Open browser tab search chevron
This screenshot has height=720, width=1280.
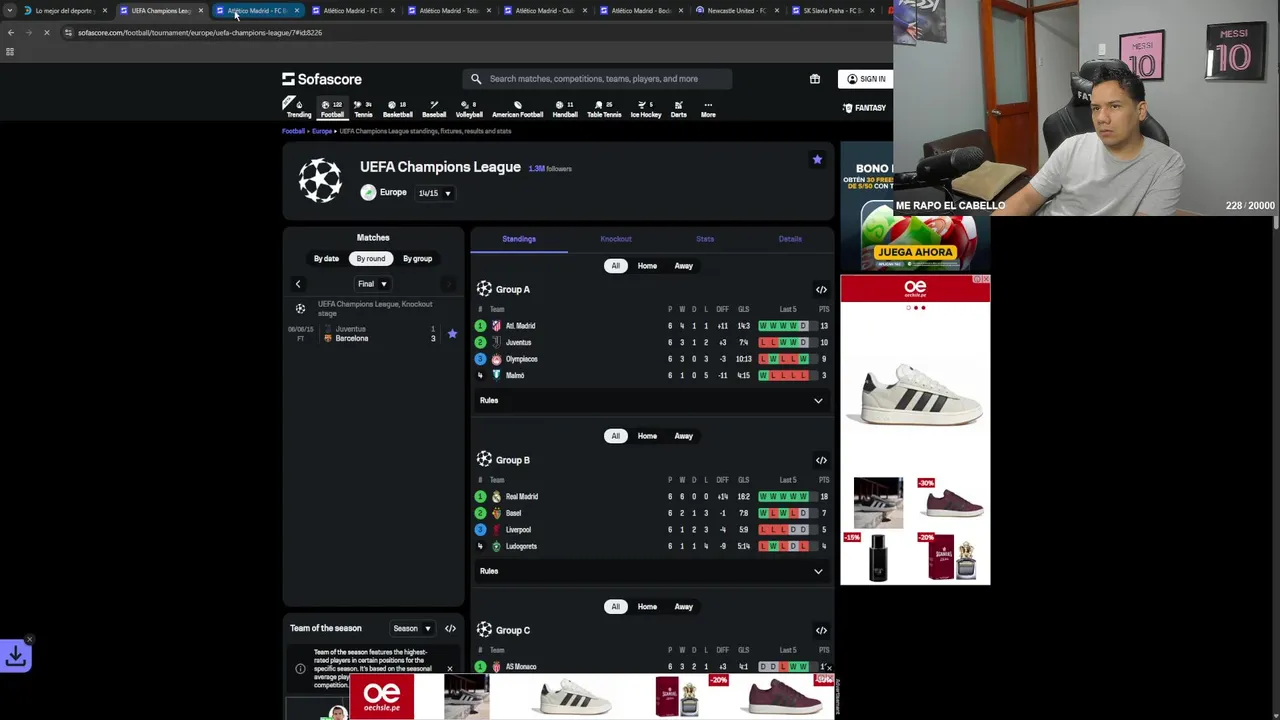click(x=10, y=11)
